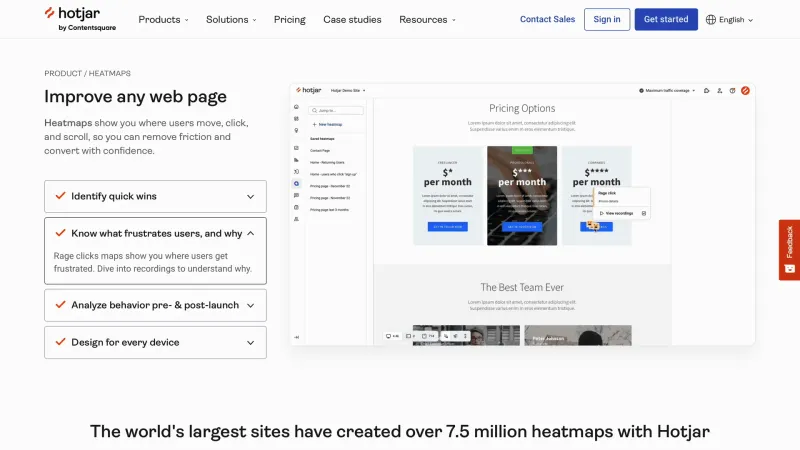Expand the Identify quick wins section
800x450 pixels.
155,196
